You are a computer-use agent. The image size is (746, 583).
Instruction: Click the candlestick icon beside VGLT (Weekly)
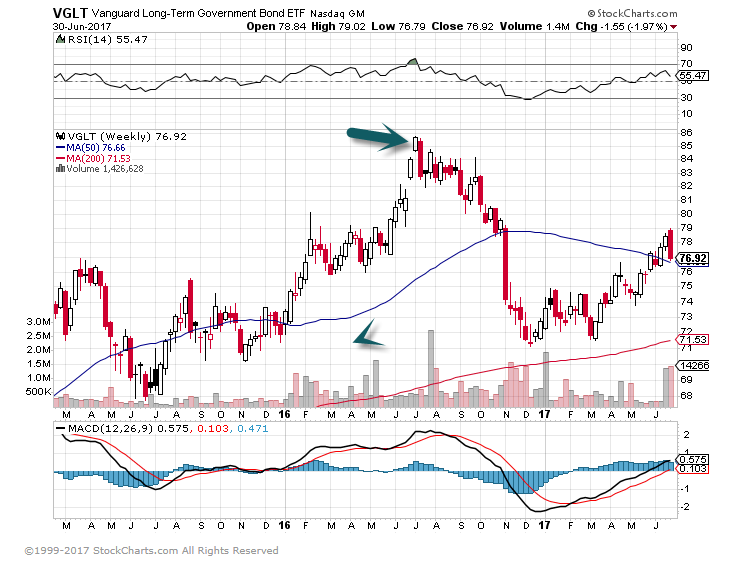coord(60,136)
